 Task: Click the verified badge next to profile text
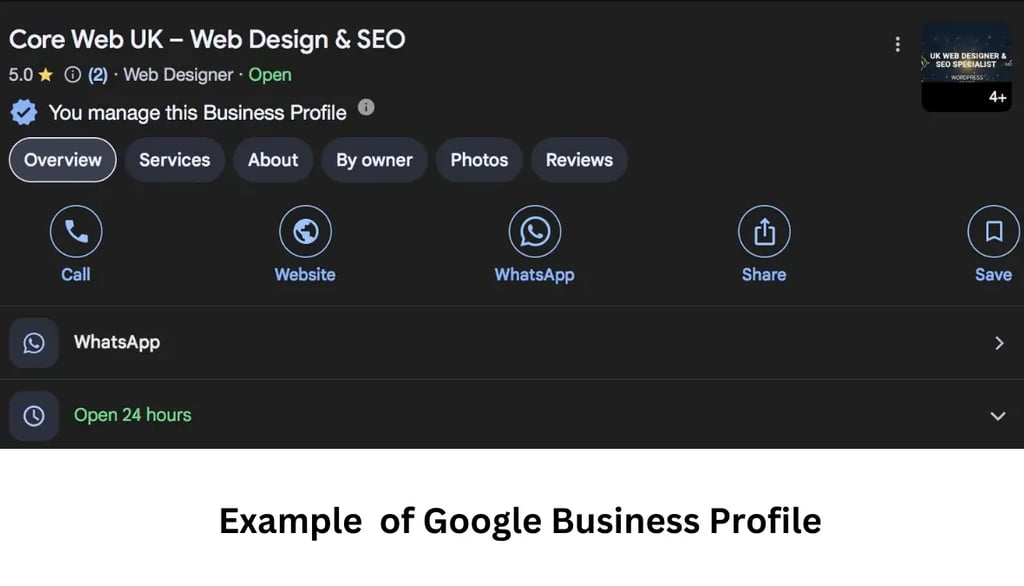point(23,112)
